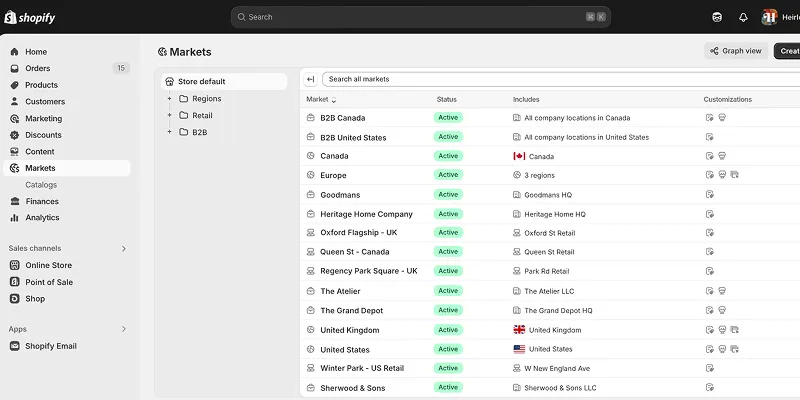Click the Shopify logo

(30, 18)
